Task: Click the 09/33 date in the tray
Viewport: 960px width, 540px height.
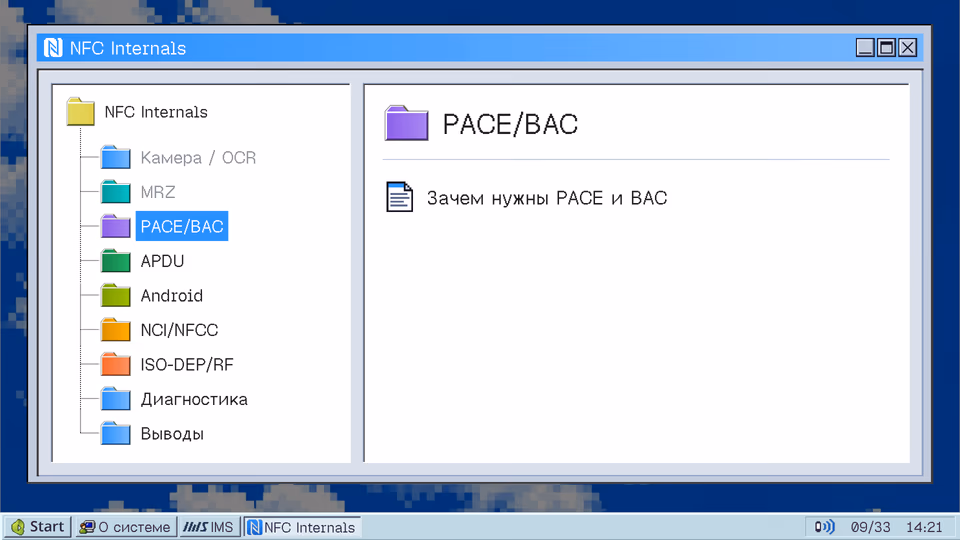Action: (870, 527)
